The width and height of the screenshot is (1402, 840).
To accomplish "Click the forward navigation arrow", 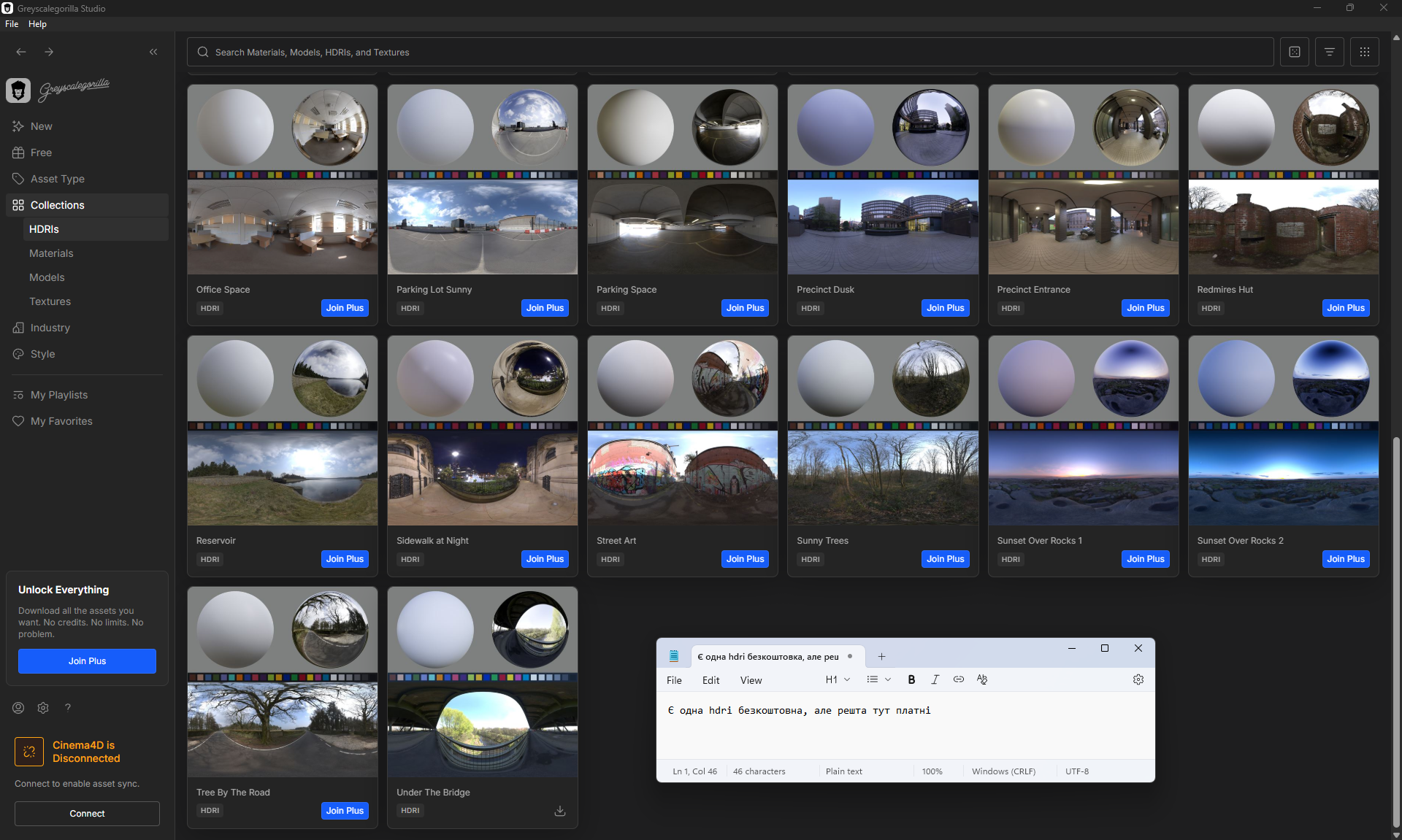I will [49, 52].
